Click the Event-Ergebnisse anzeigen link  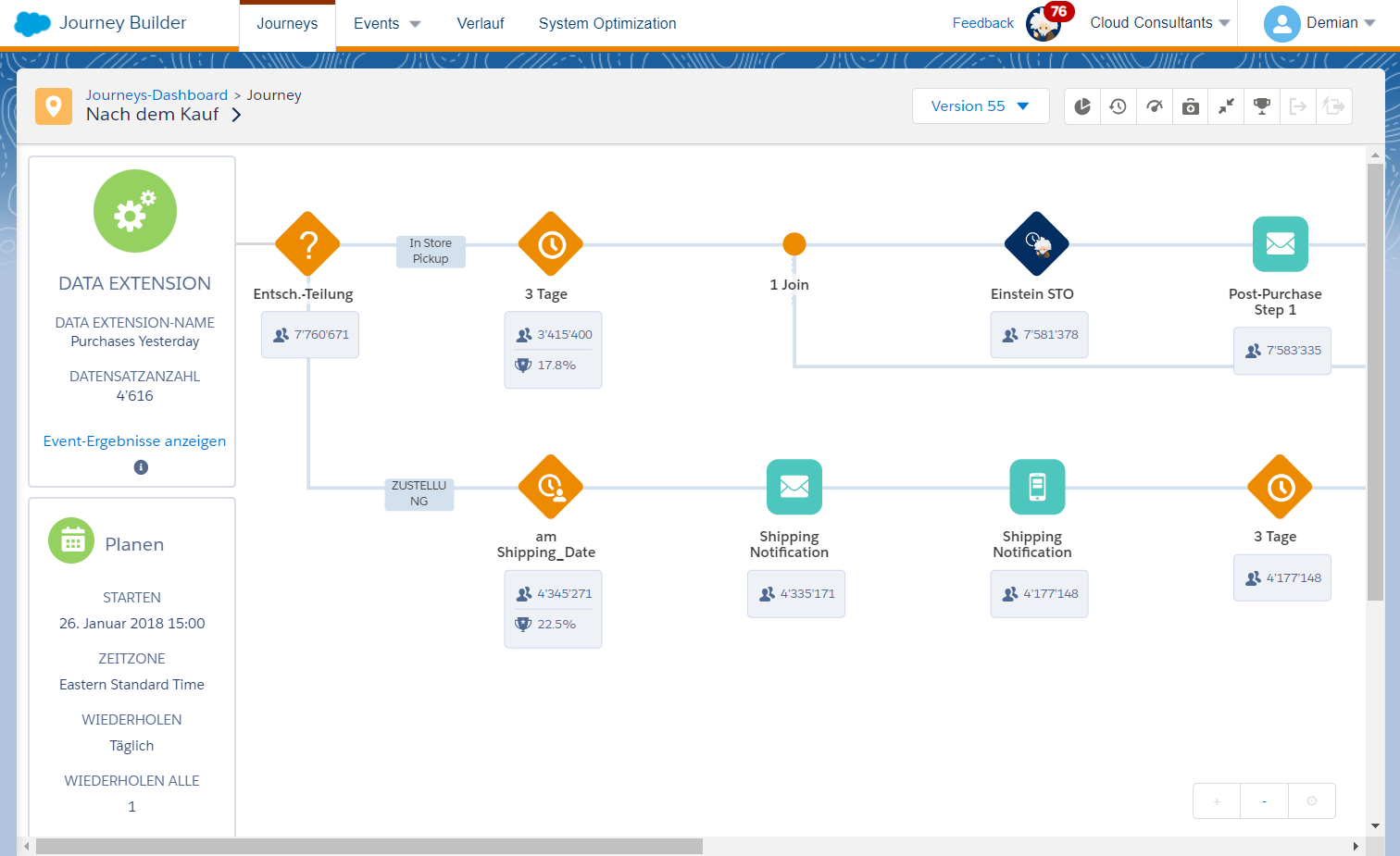click(x=134, y=440)
